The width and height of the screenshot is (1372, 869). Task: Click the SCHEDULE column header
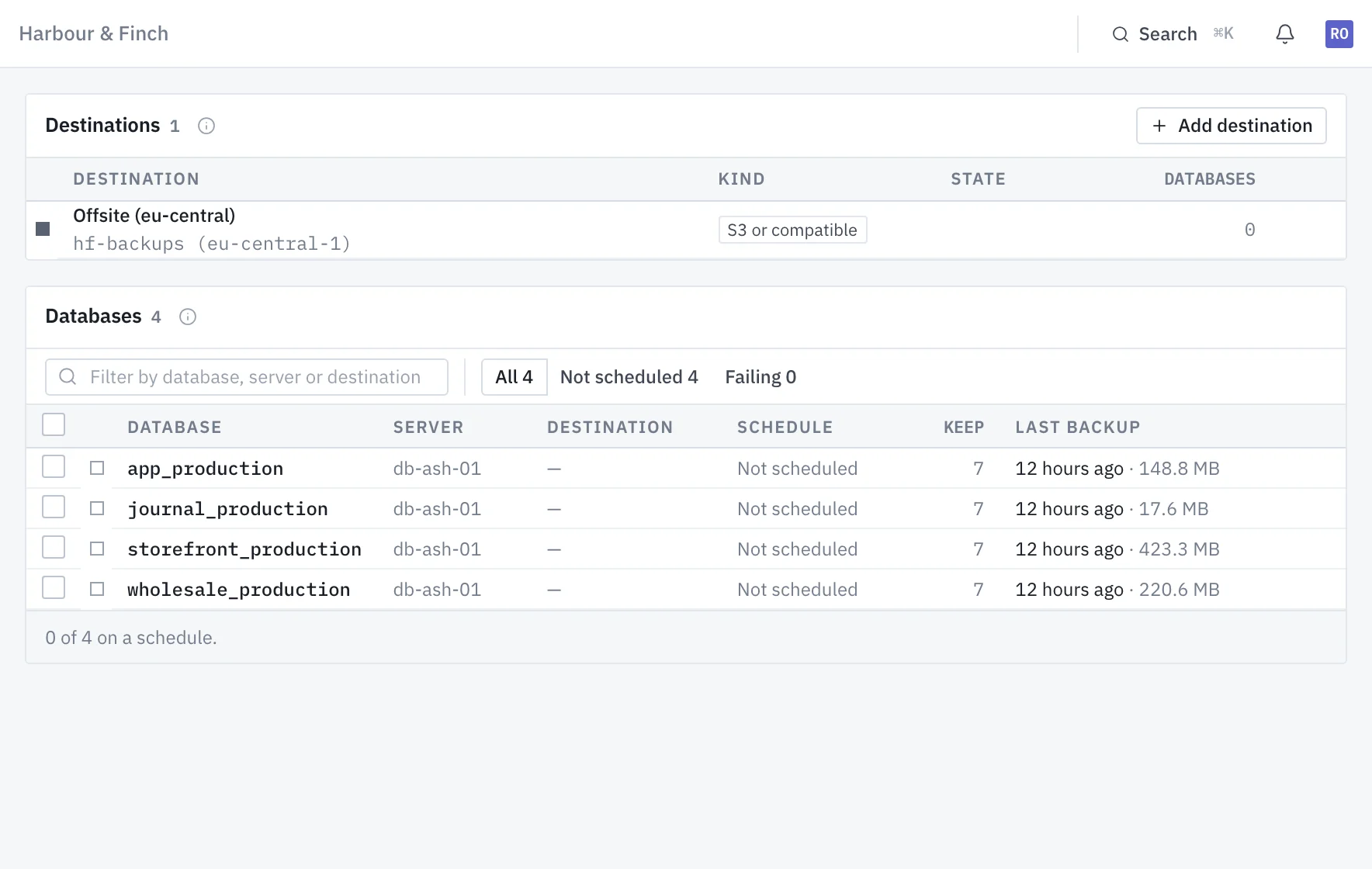[x=785, y=428]
